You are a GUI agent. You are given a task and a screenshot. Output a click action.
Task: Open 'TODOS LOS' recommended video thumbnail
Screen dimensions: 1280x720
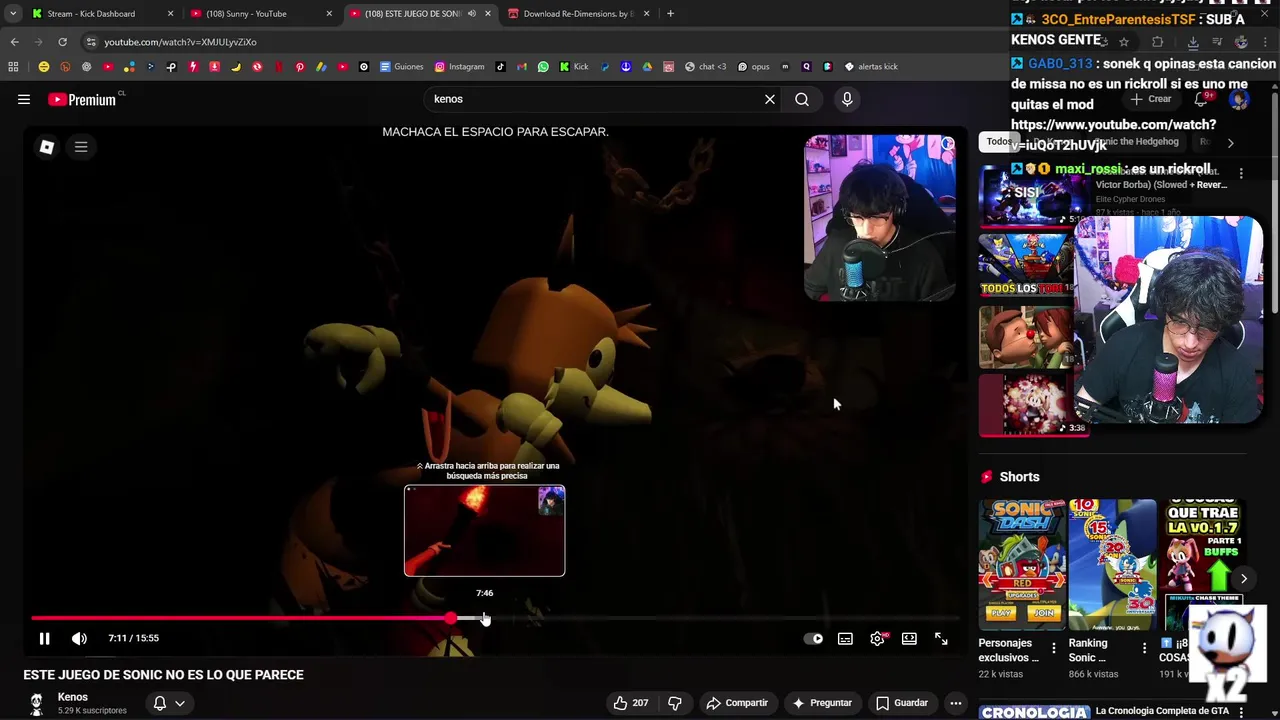[x=1026, y=264]
